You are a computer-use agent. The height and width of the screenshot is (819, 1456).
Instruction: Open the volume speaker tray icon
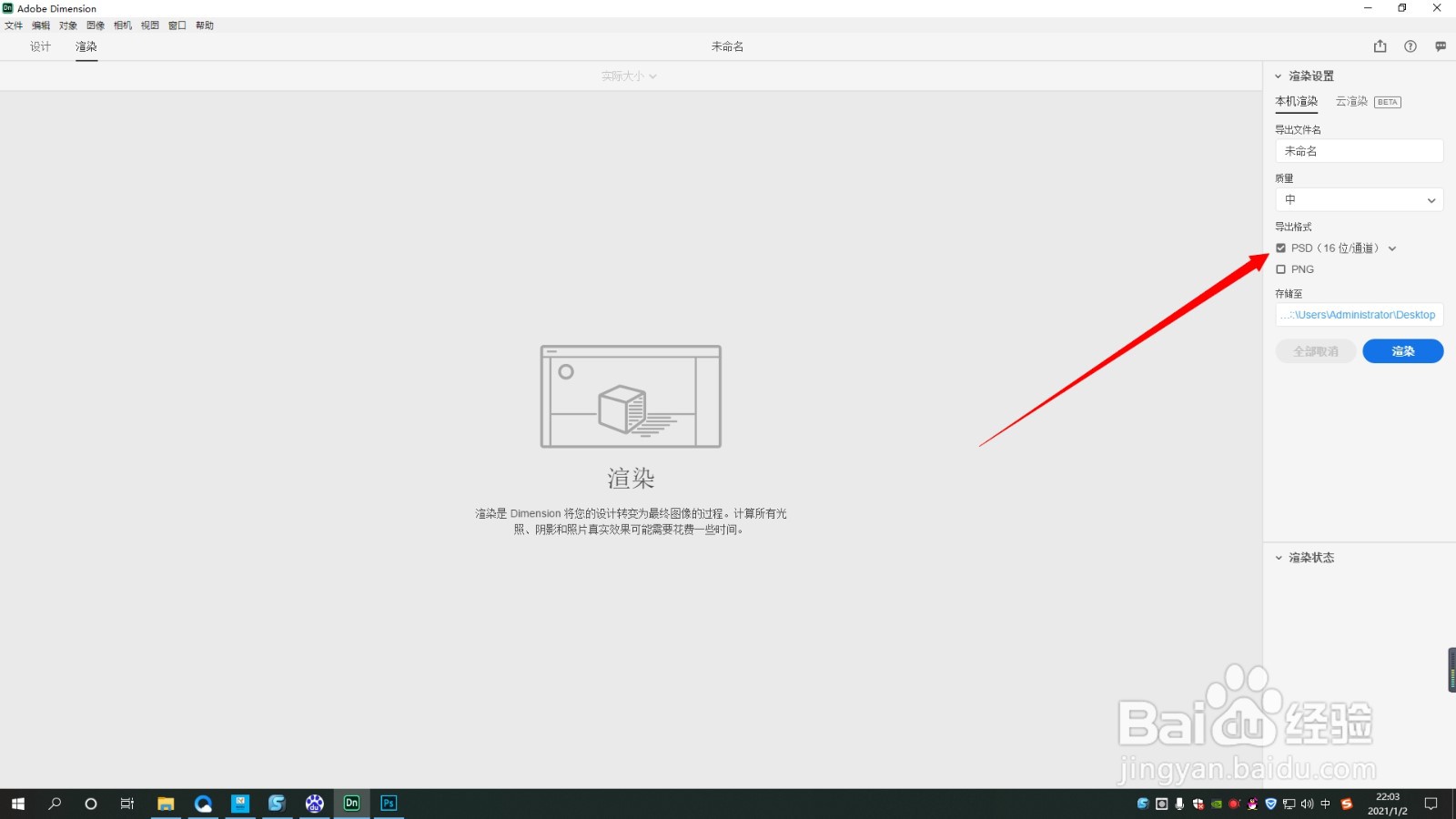tap(1307, 804)
